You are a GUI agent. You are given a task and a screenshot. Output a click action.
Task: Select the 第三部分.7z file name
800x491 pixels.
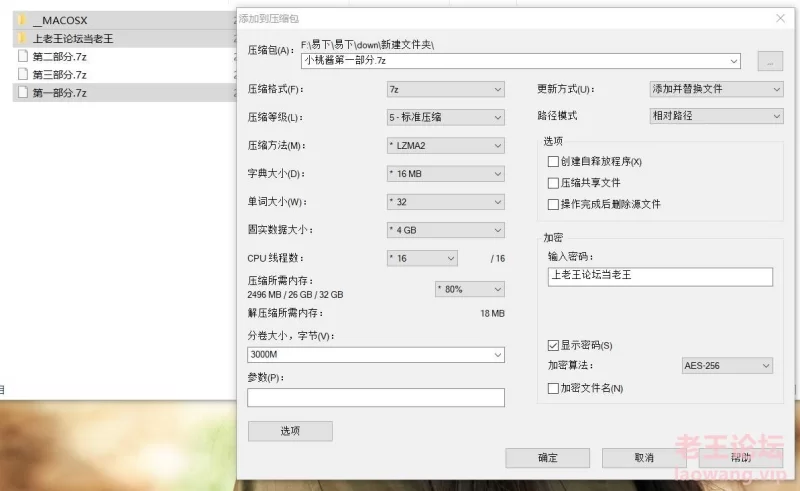pos(60,75)
